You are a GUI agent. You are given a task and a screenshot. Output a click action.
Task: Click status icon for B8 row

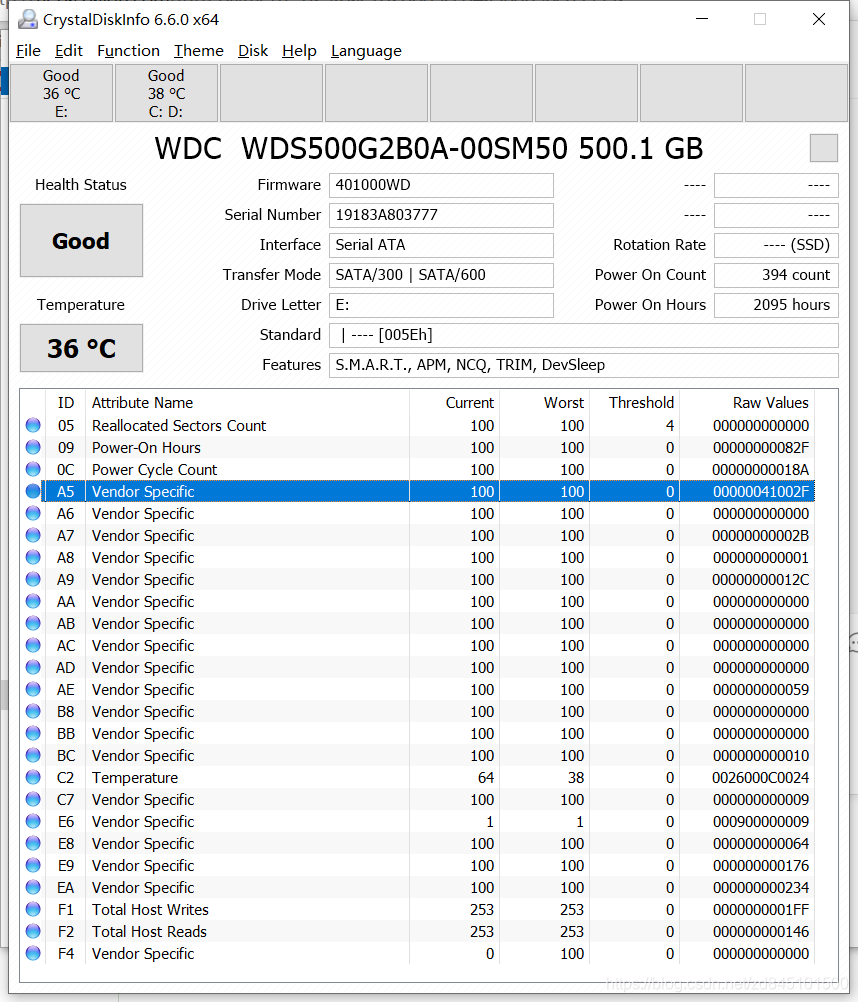pyautogui.click(x=33, y=711)
